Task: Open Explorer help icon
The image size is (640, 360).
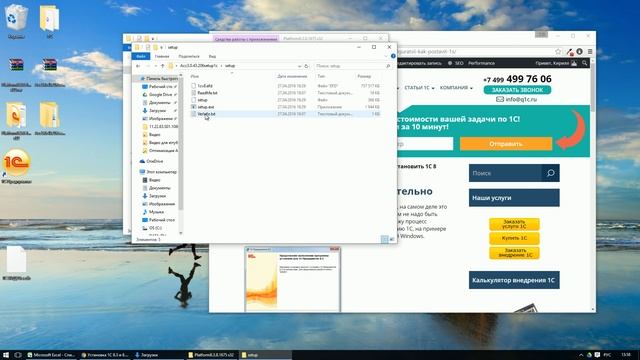Action: click(393, 56)
